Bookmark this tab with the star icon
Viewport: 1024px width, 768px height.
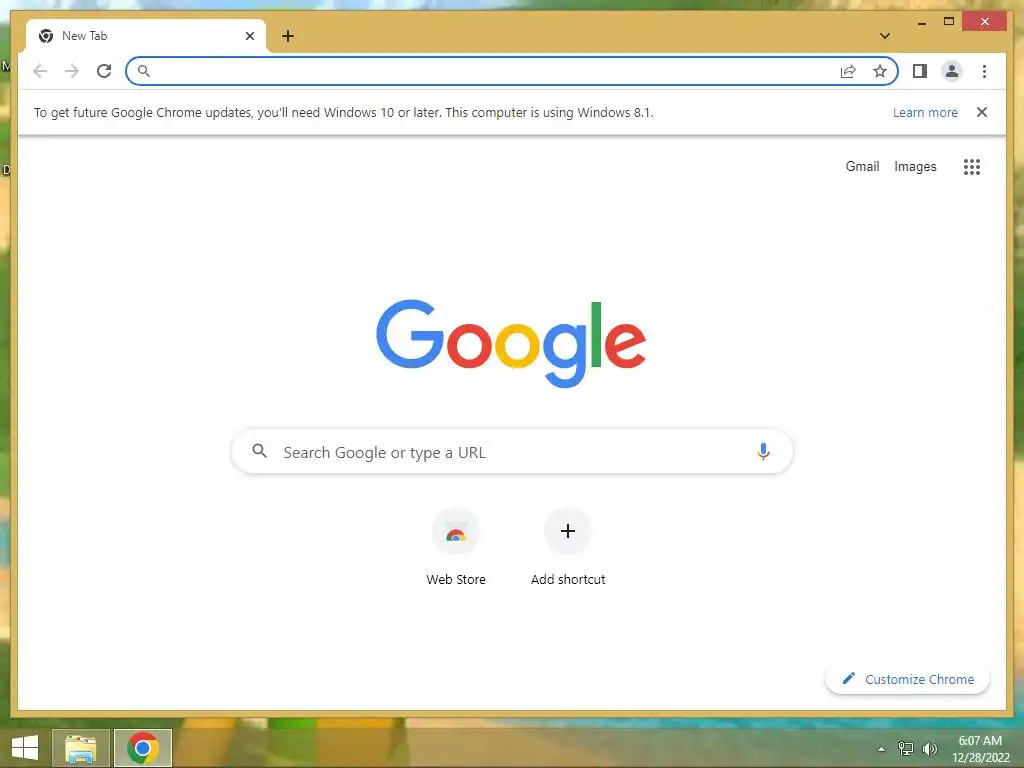(x=880, y=71)
